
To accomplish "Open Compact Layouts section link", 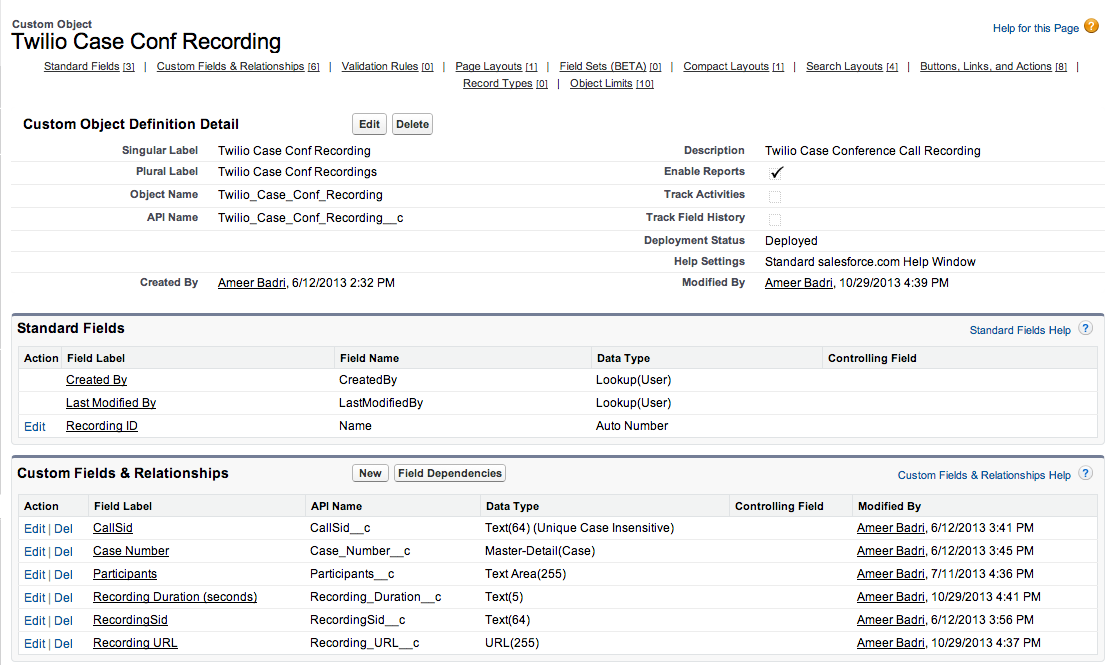I will (734, 66).
